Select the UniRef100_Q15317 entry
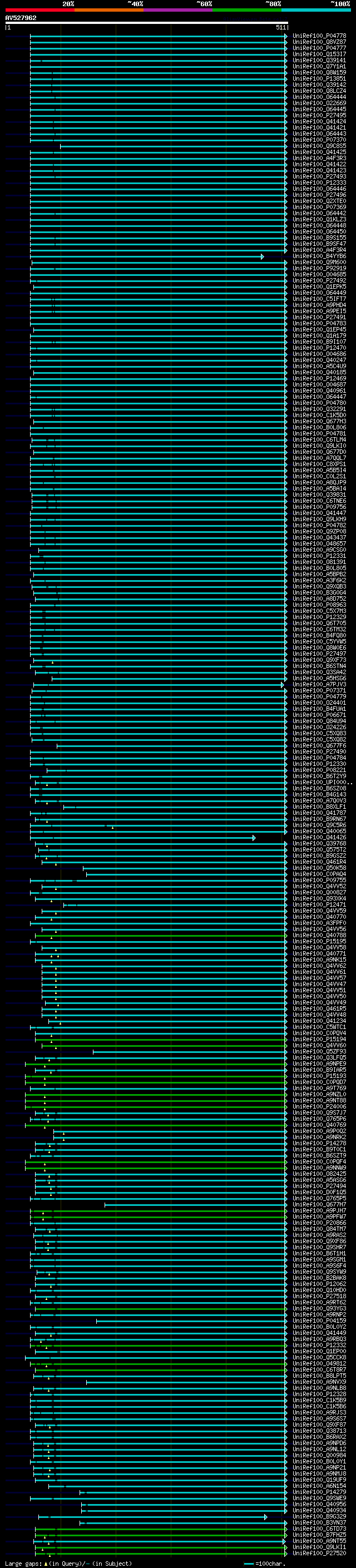Viewport: 356px width, 1568px height. pos(319,54)
